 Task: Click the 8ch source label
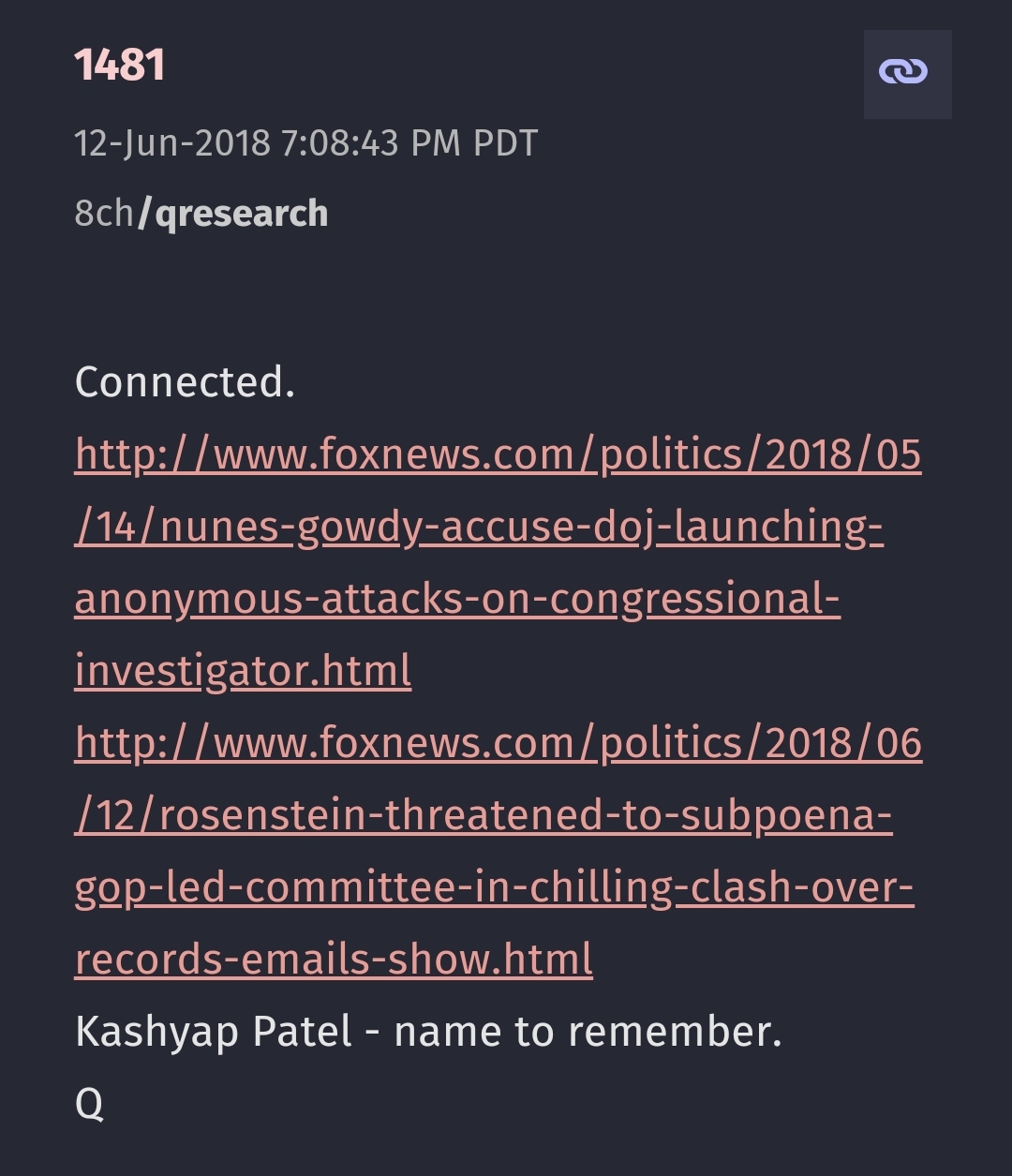(x=104, y=214)
